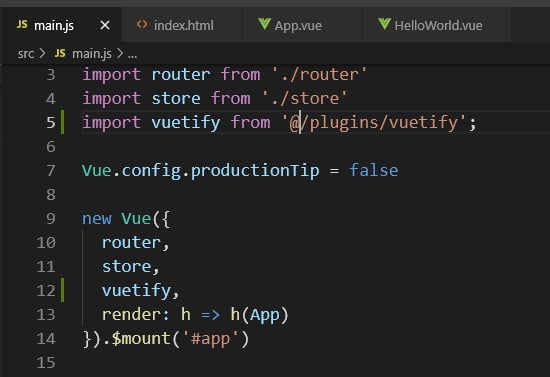This screenshot has width=550, height=377.
Task: Click the JS icon in the breadcrumb
Action: tap(60, 53)
